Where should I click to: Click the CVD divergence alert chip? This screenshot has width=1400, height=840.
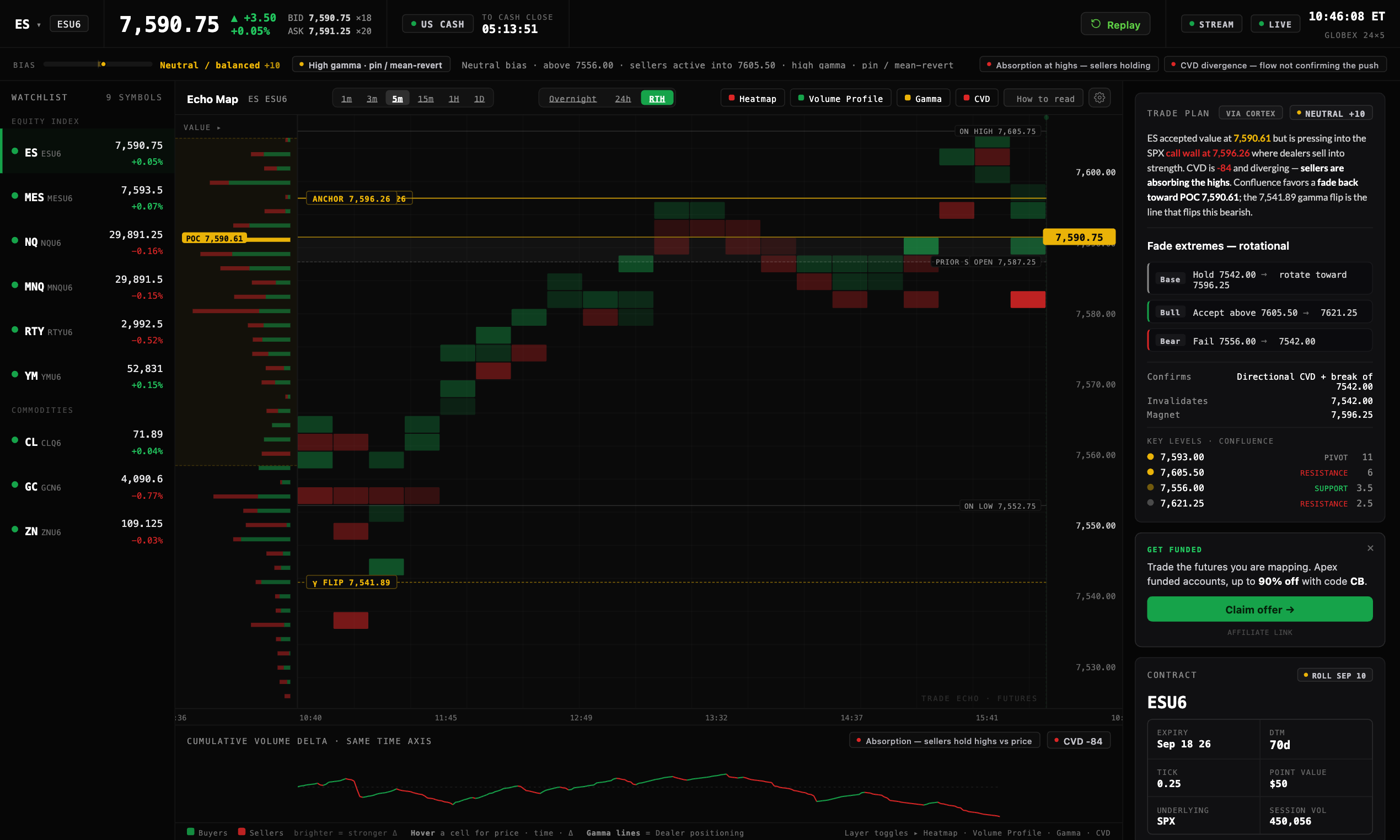click(x=1275, y=65)
